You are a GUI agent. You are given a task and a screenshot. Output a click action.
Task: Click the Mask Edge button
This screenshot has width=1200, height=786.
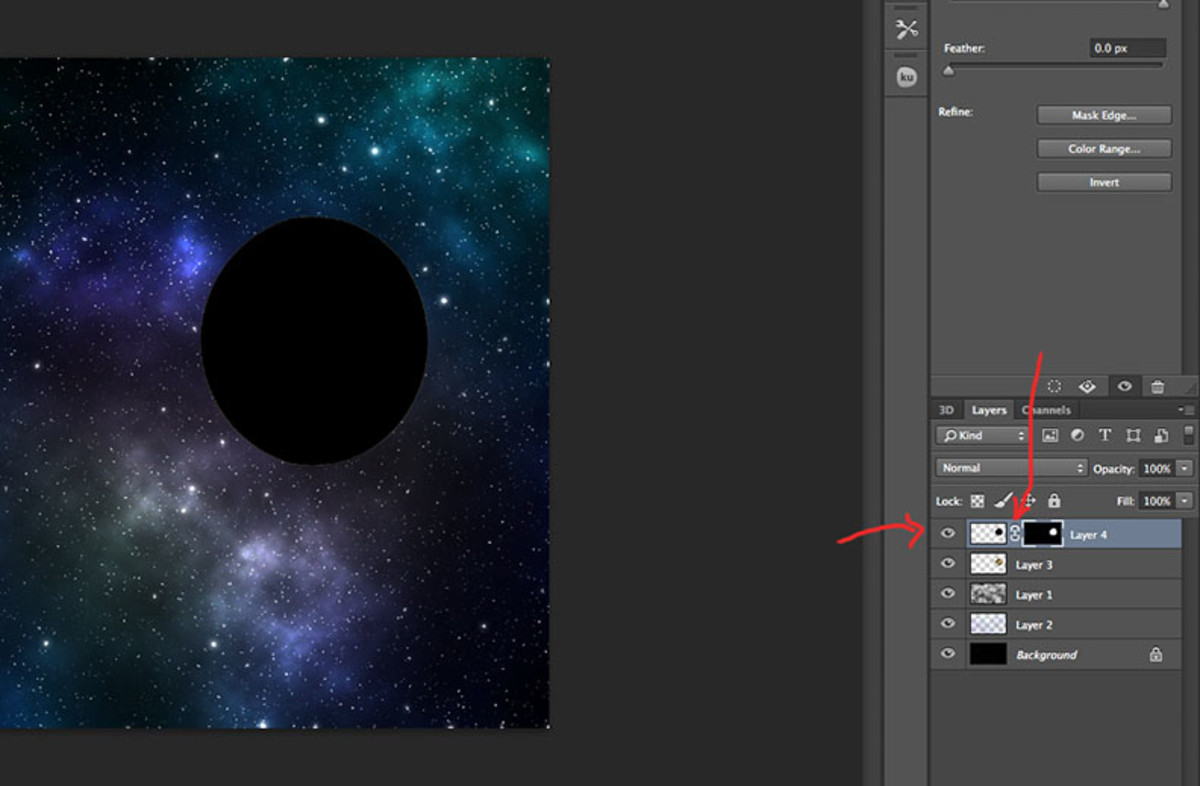point(1104,114)
